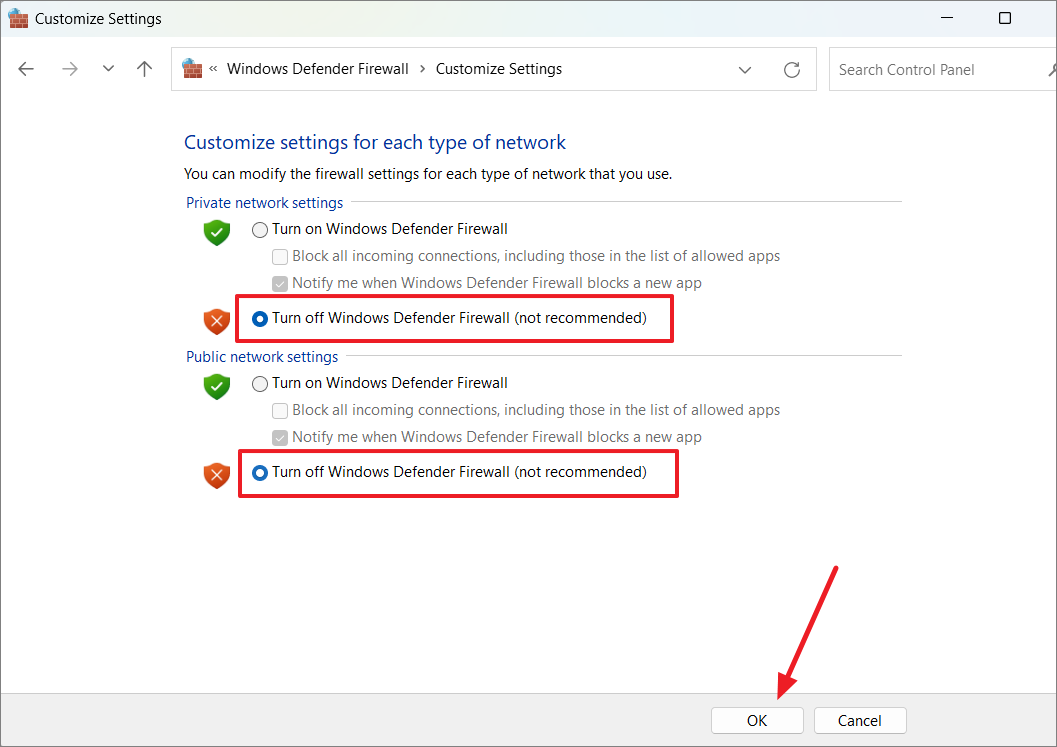Viewport: 1057px width, 747px height.
Task: Click the Forward navigation arrow
Action: pyautogui.click(x=69, y=69)
